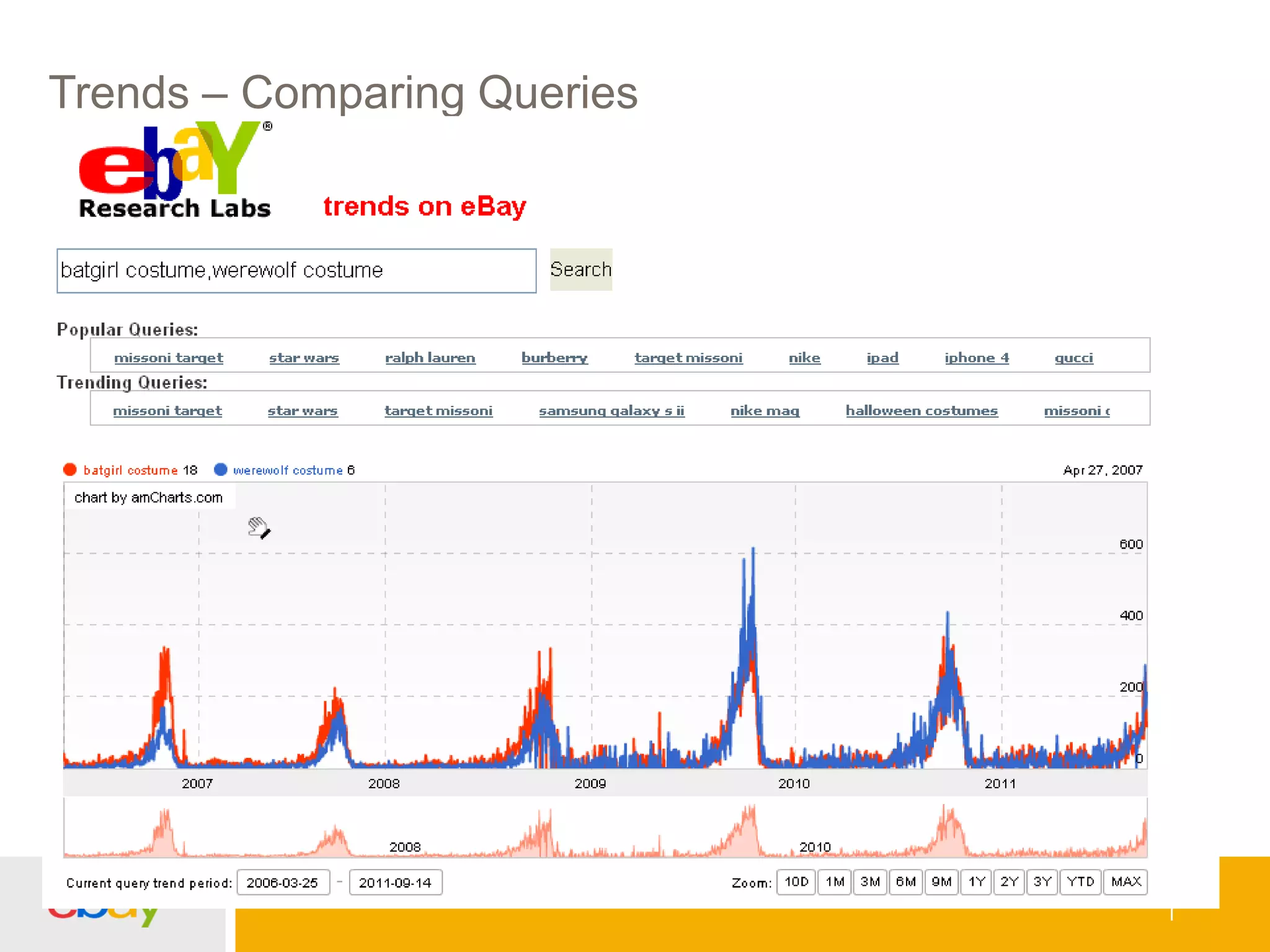
Task: Open trending query 'missoni target'
Action: pos(167,410)
